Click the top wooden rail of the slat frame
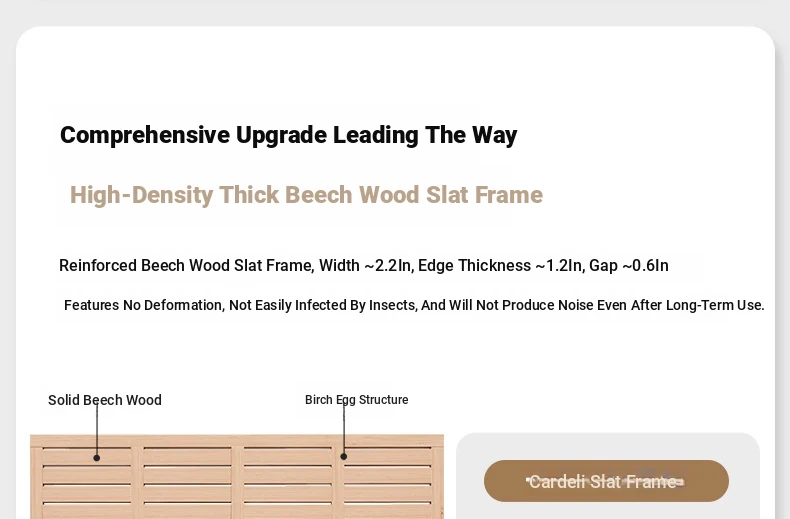This screenshot has height=519, width=790. click(237, 440)
